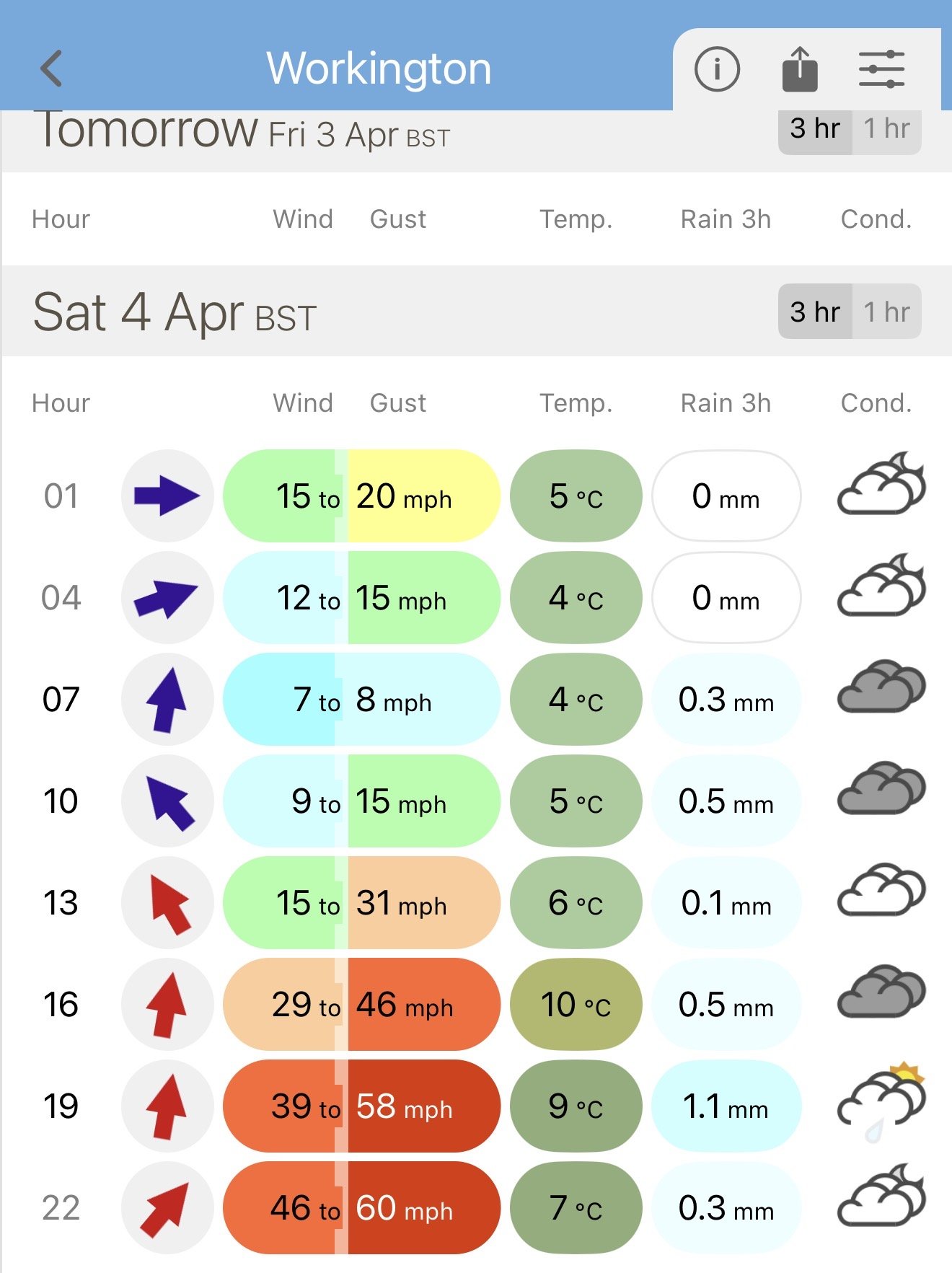Tap the blue wind arrow at hour 10
This screenshot has width=952, height=1273.
click(167, 801)
